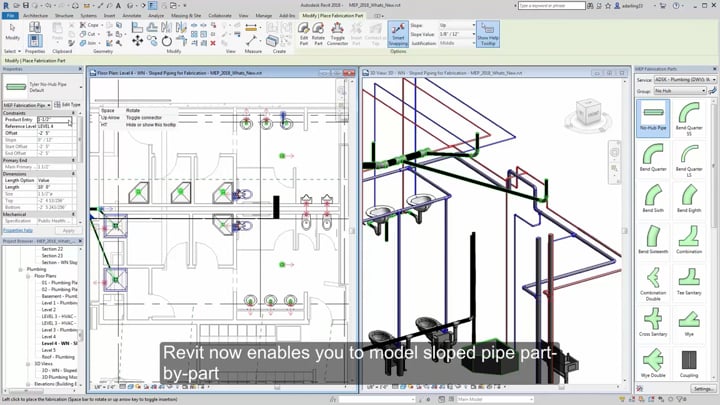Viewport: 720px width, 405px height.
Task: Open the Measure between references tool
Action: [x=251, y=28]
